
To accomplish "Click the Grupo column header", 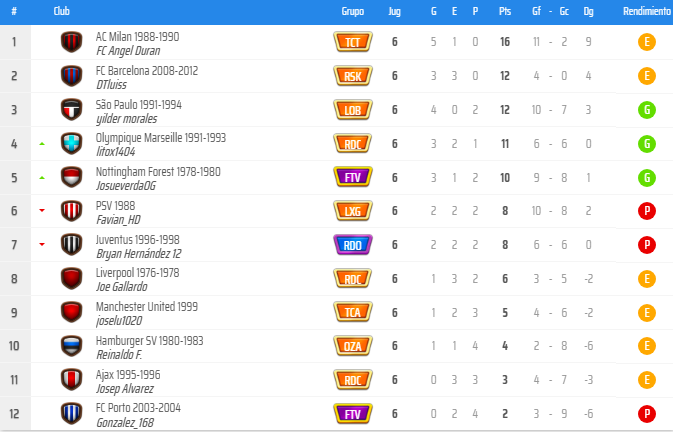I will (x=352, y=11).
